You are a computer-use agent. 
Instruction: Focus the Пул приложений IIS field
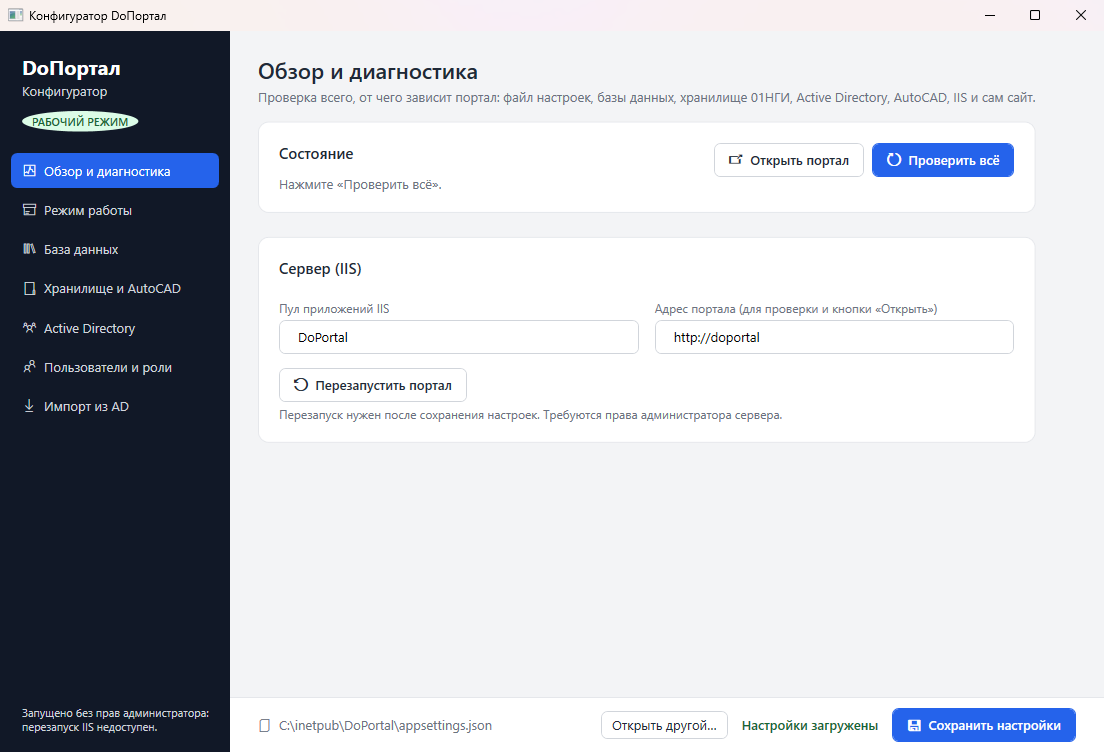459,337
